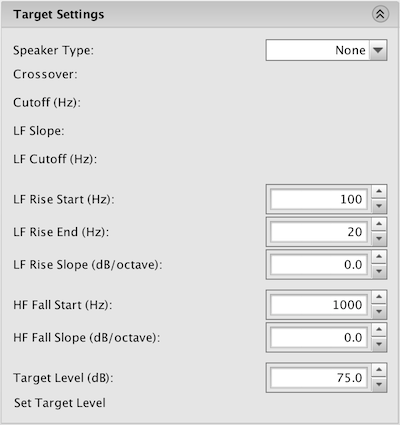Focus the Target Level dB field
The width and height of the screenshot is (400, 425).
point(319,378)
